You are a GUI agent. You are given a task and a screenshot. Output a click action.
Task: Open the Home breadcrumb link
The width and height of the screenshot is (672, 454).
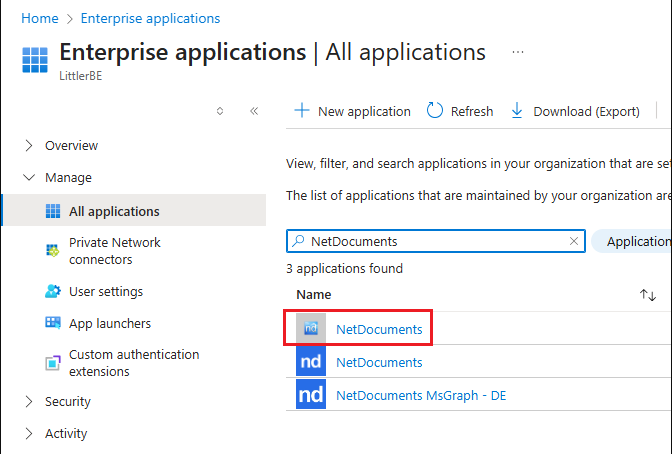point(40,18)
